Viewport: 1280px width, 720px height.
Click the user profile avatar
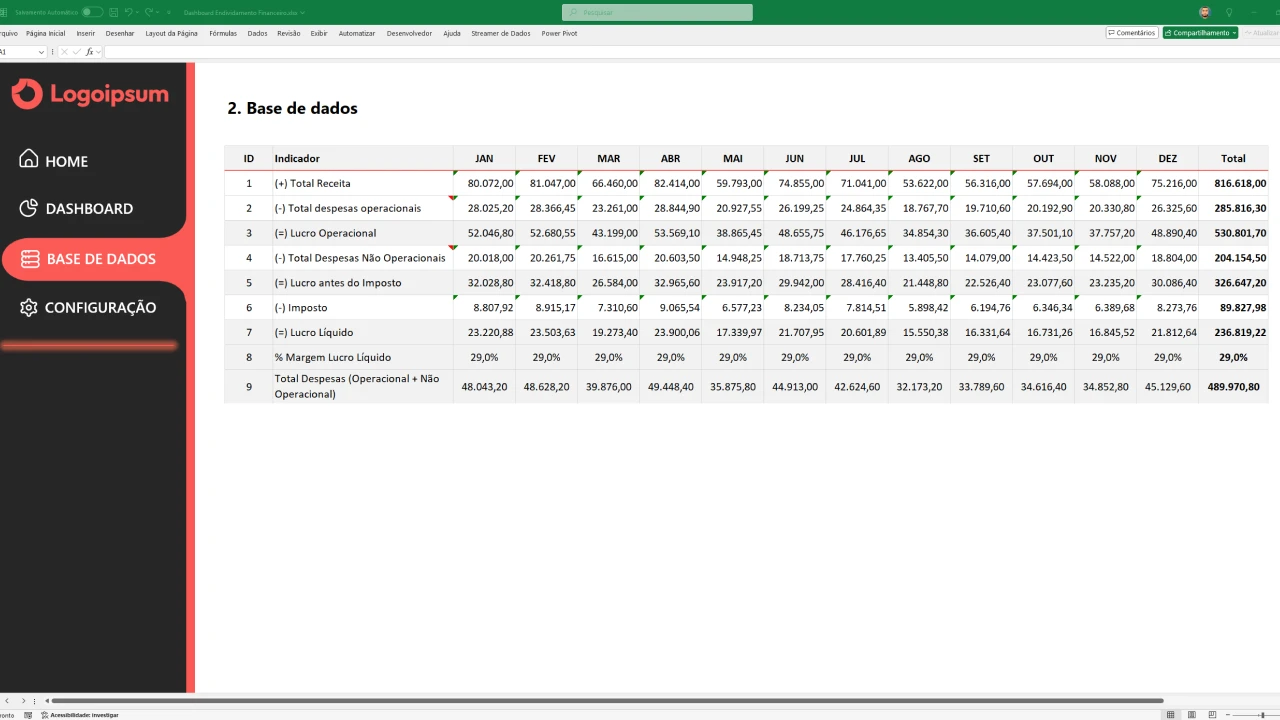[x=1205, y=12]
